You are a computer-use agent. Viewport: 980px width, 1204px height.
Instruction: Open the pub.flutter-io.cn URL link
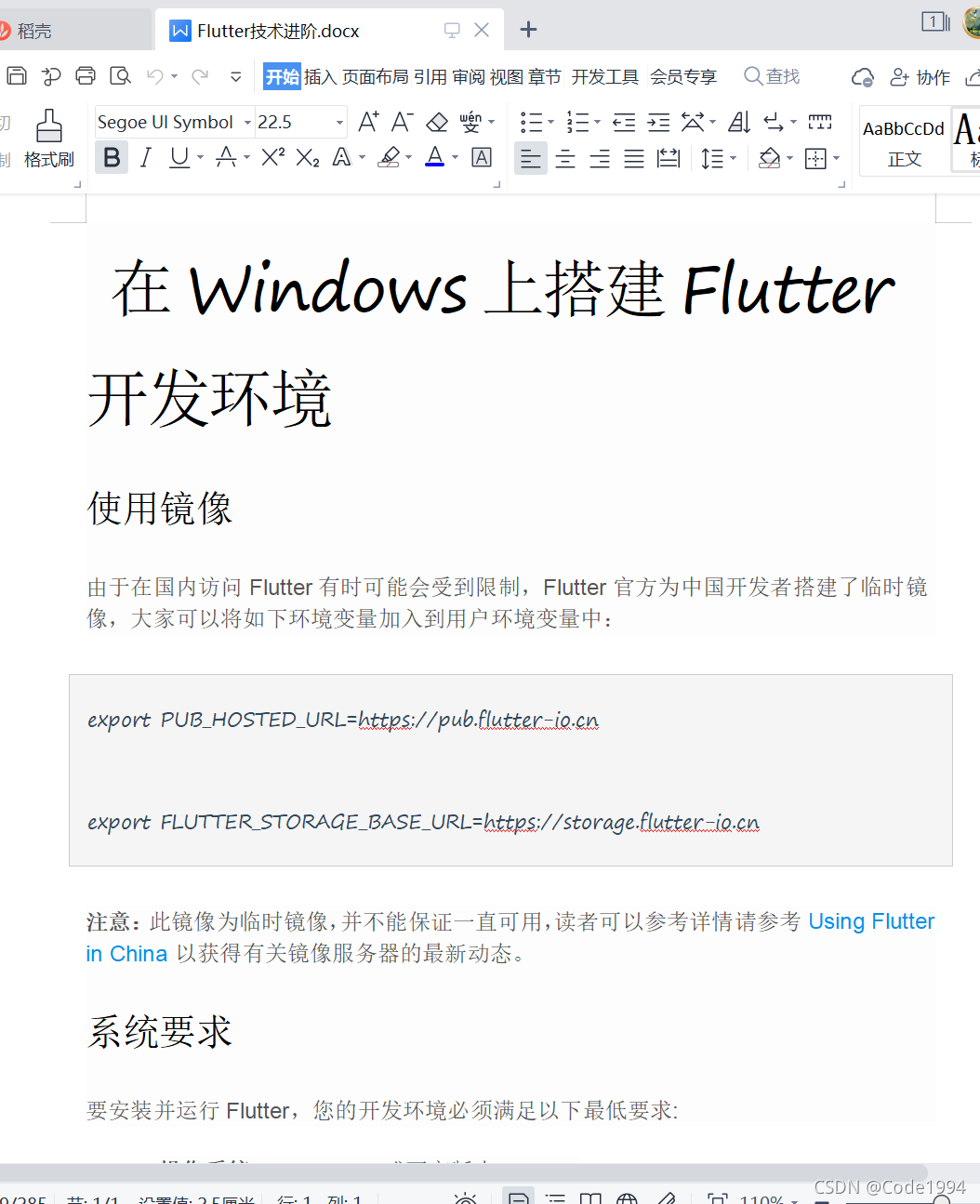coord(478,720)
